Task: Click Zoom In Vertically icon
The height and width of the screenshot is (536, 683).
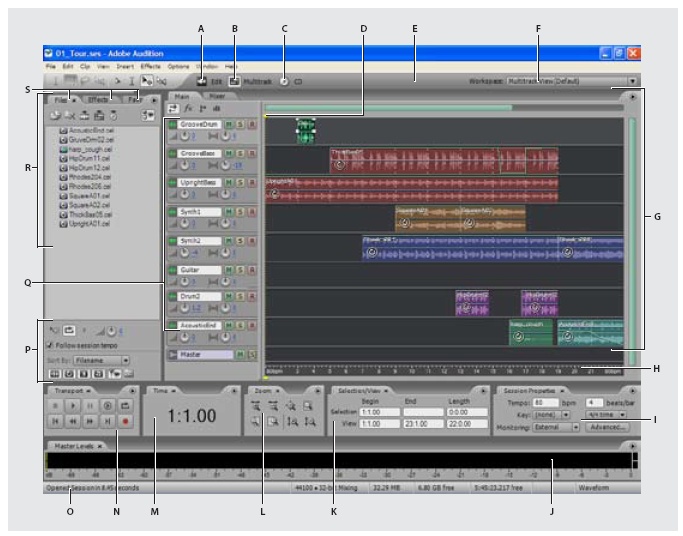Action: [293, 421]
